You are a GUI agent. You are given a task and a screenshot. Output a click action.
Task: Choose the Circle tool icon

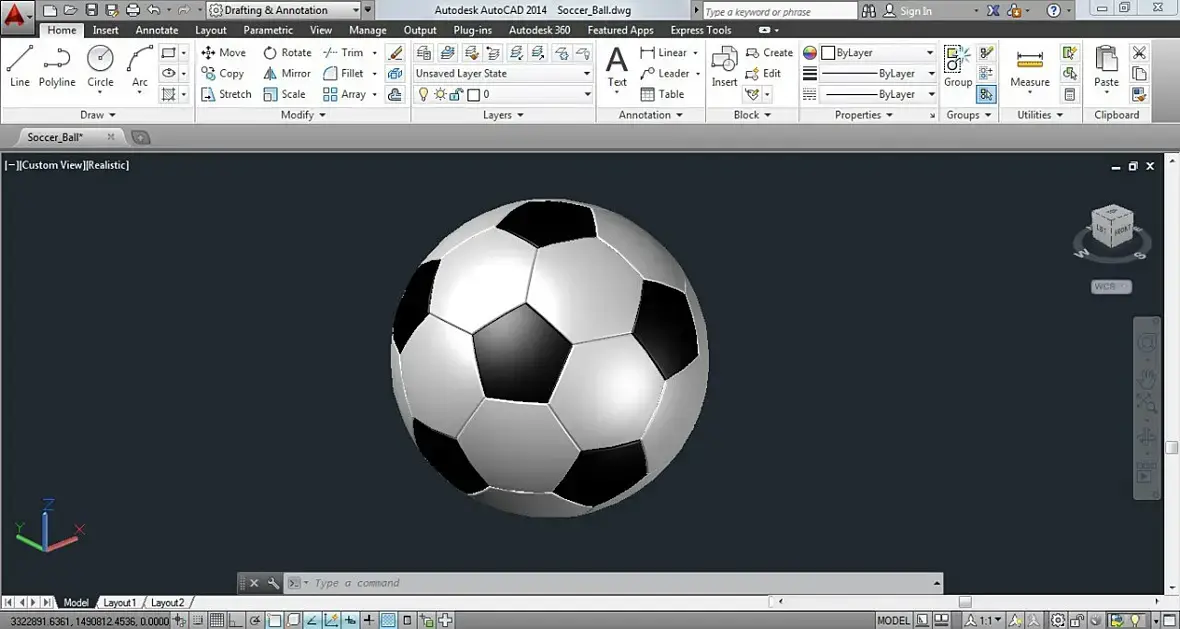pyautogui.click(x=100, y=59)
